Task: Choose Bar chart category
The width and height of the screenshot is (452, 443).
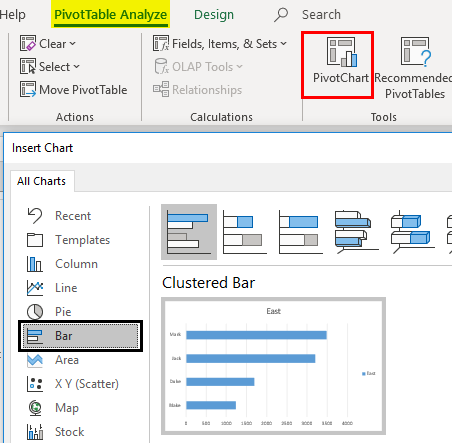Action: click(80, 336)
